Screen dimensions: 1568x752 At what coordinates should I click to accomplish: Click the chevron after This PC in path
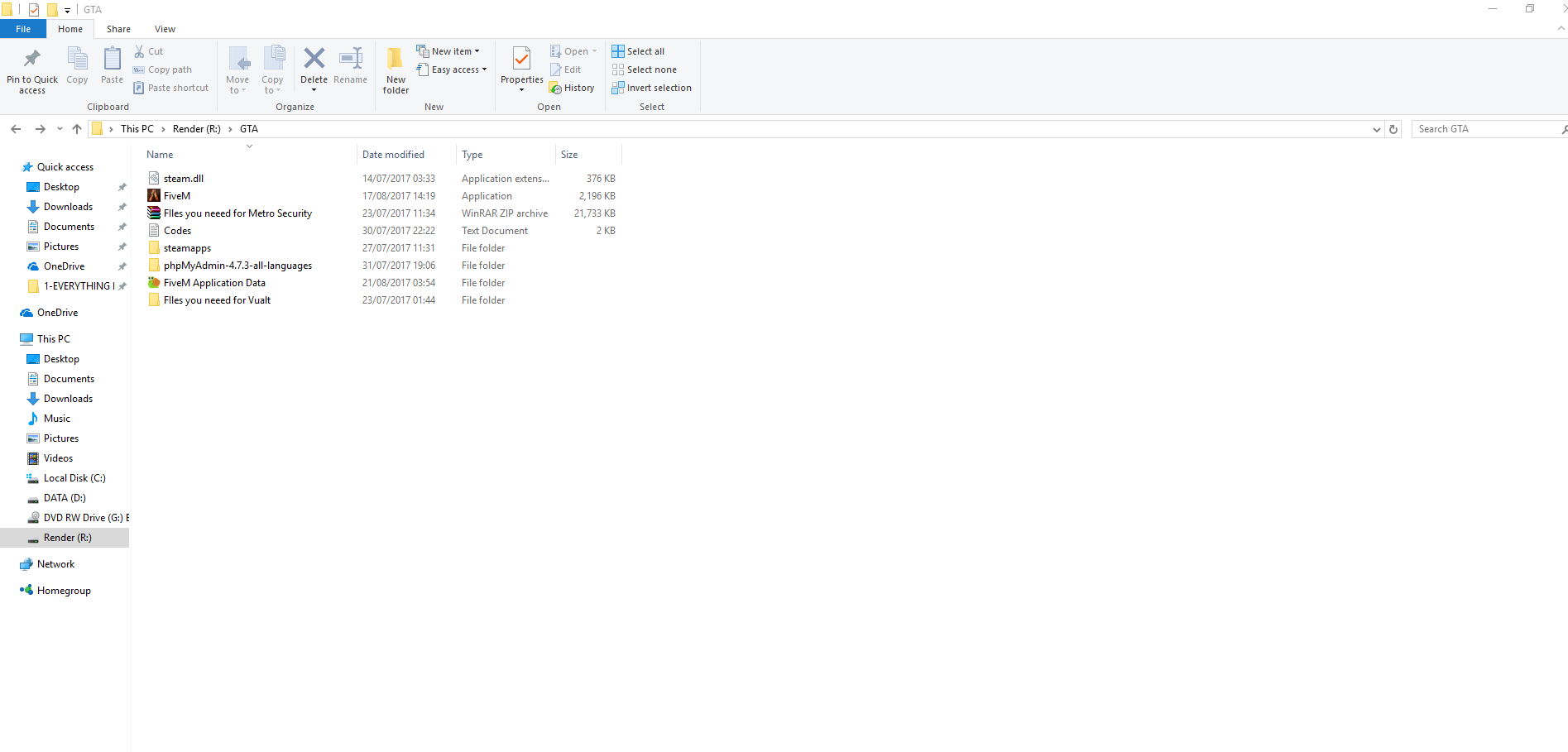[163, 129]
